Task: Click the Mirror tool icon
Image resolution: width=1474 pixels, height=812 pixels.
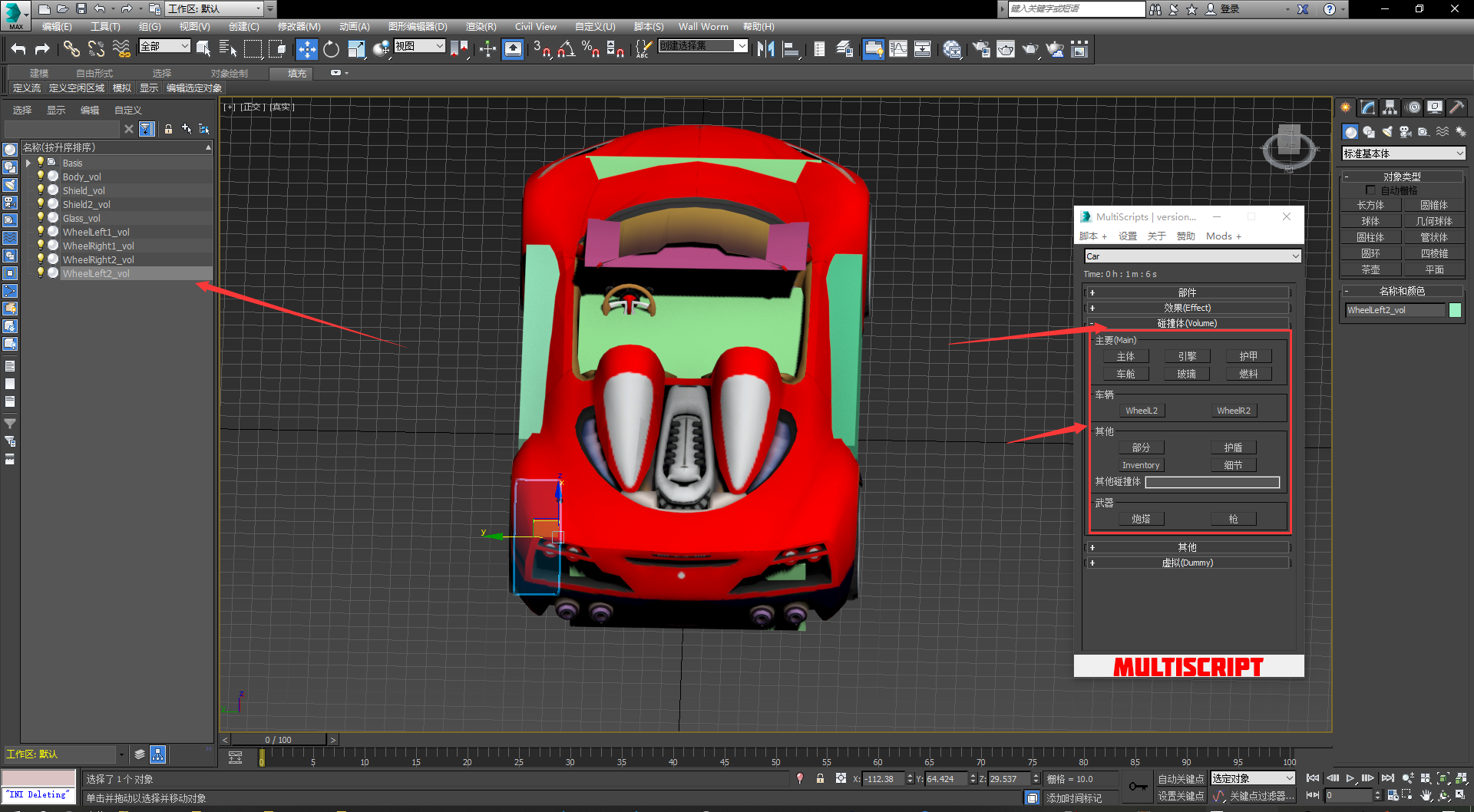Action: click(765, 49)
